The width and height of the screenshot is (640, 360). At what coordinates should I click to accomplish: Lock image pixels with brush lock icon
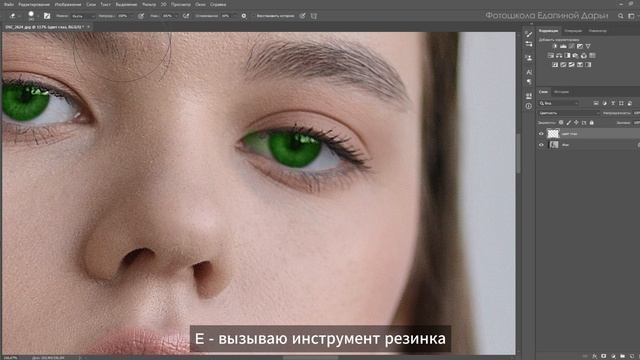[569, 122]
